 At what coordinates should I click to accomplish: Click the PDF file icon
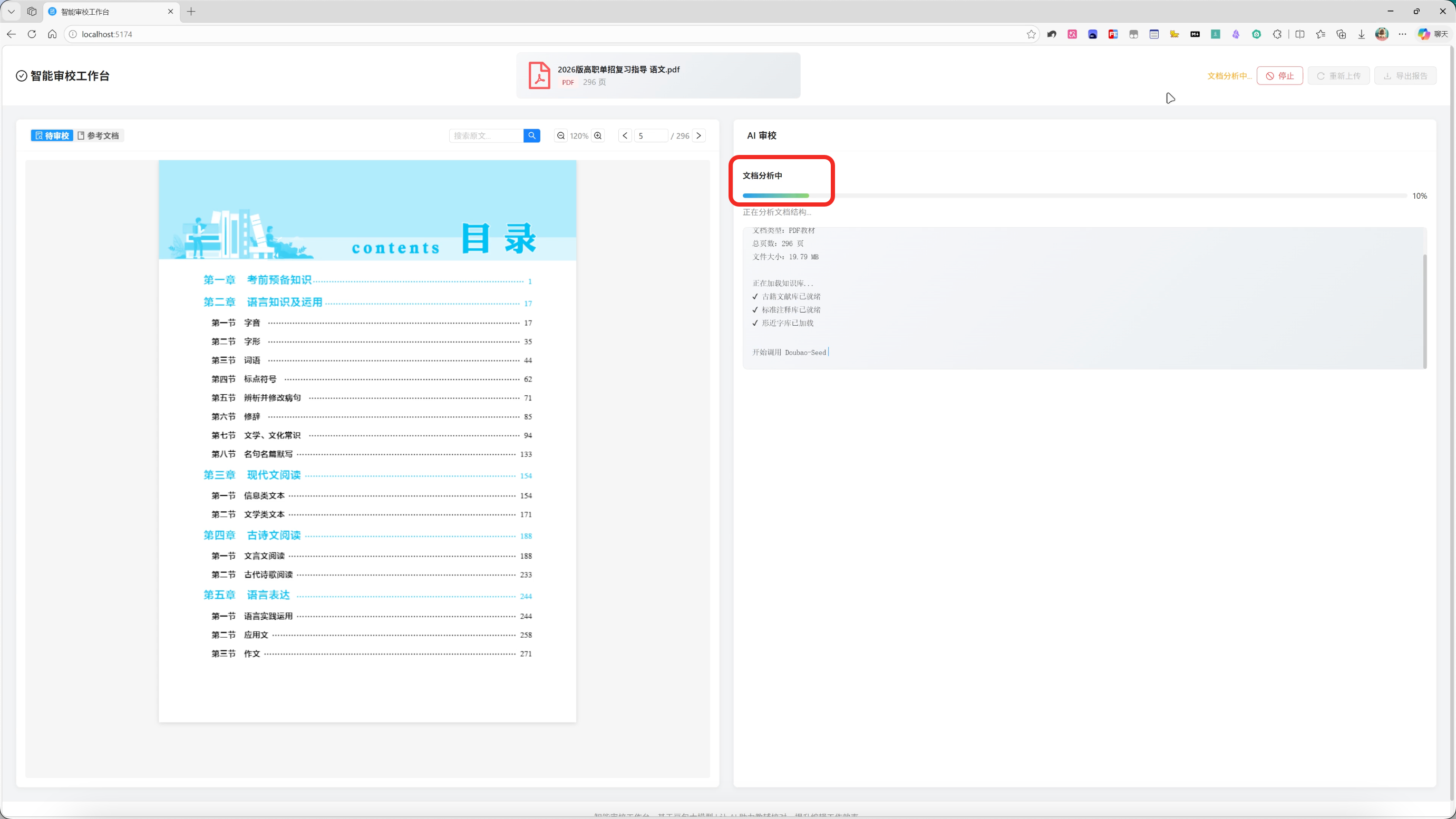click(539, 76)
